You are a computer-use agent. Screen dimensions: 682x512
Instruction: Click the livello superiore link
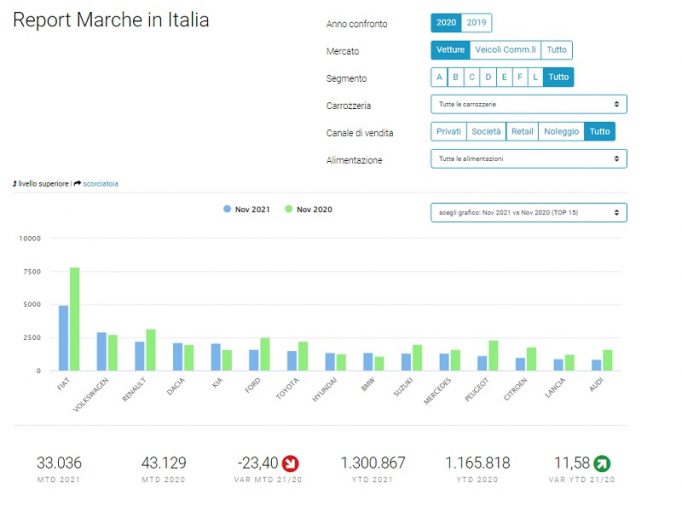click(x=43, y=184)
